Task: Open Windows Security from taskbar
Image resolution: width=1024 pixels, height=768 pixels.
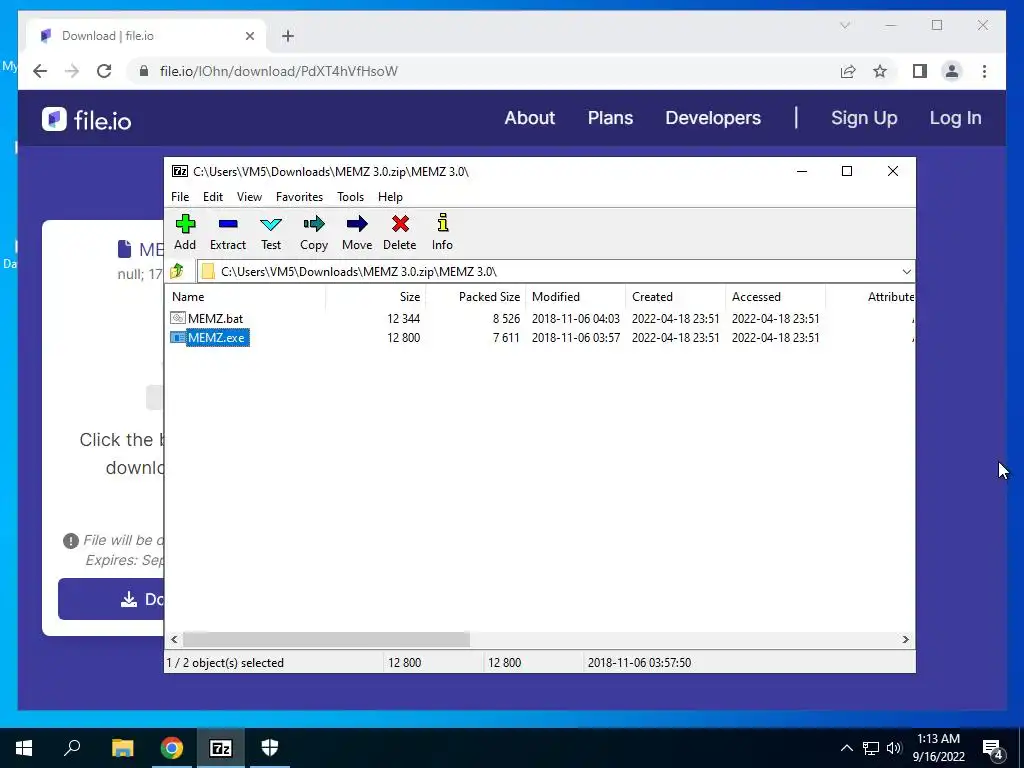Action: (270, 748)
